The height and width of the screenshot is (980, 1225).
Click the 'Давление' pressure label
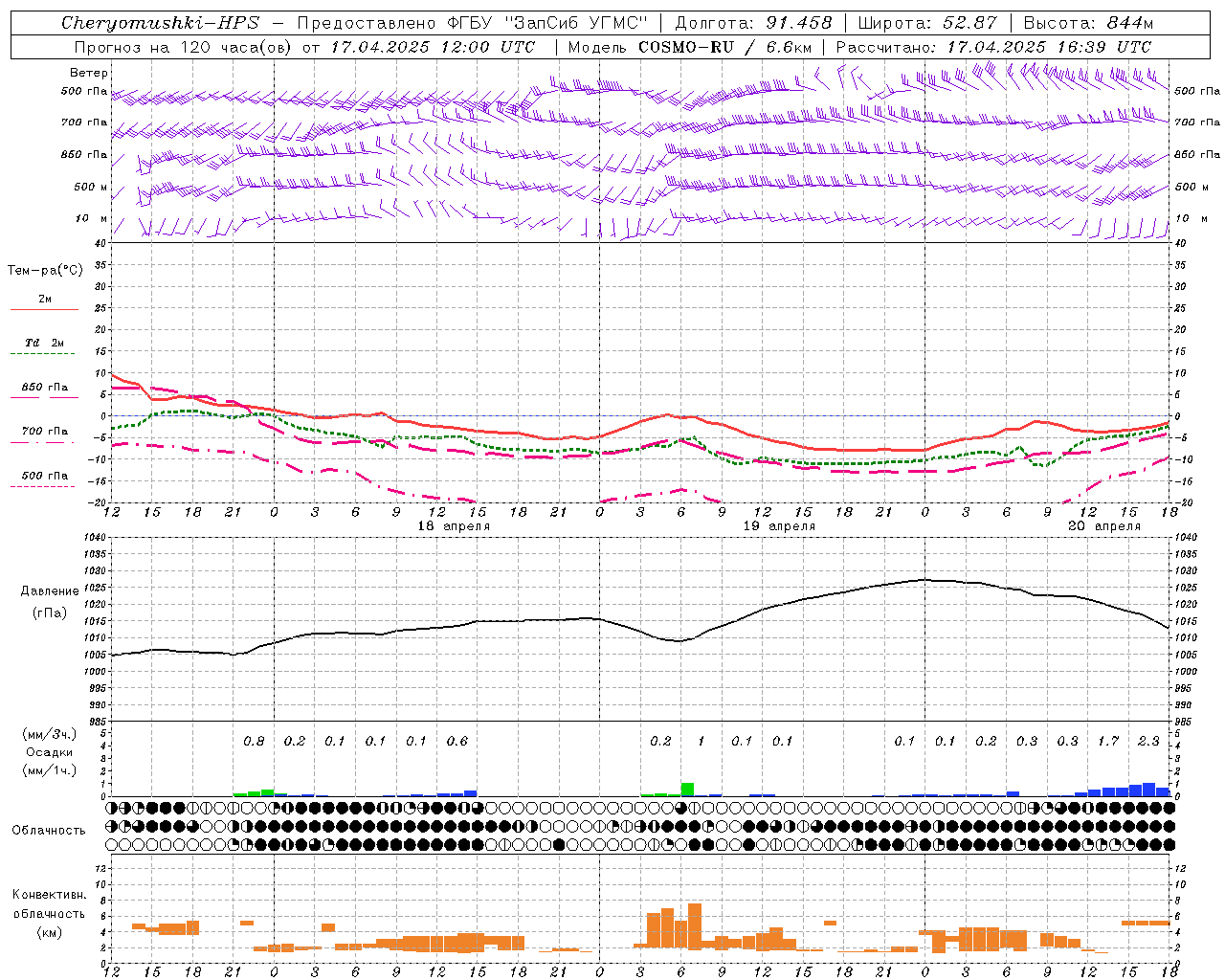50,591
